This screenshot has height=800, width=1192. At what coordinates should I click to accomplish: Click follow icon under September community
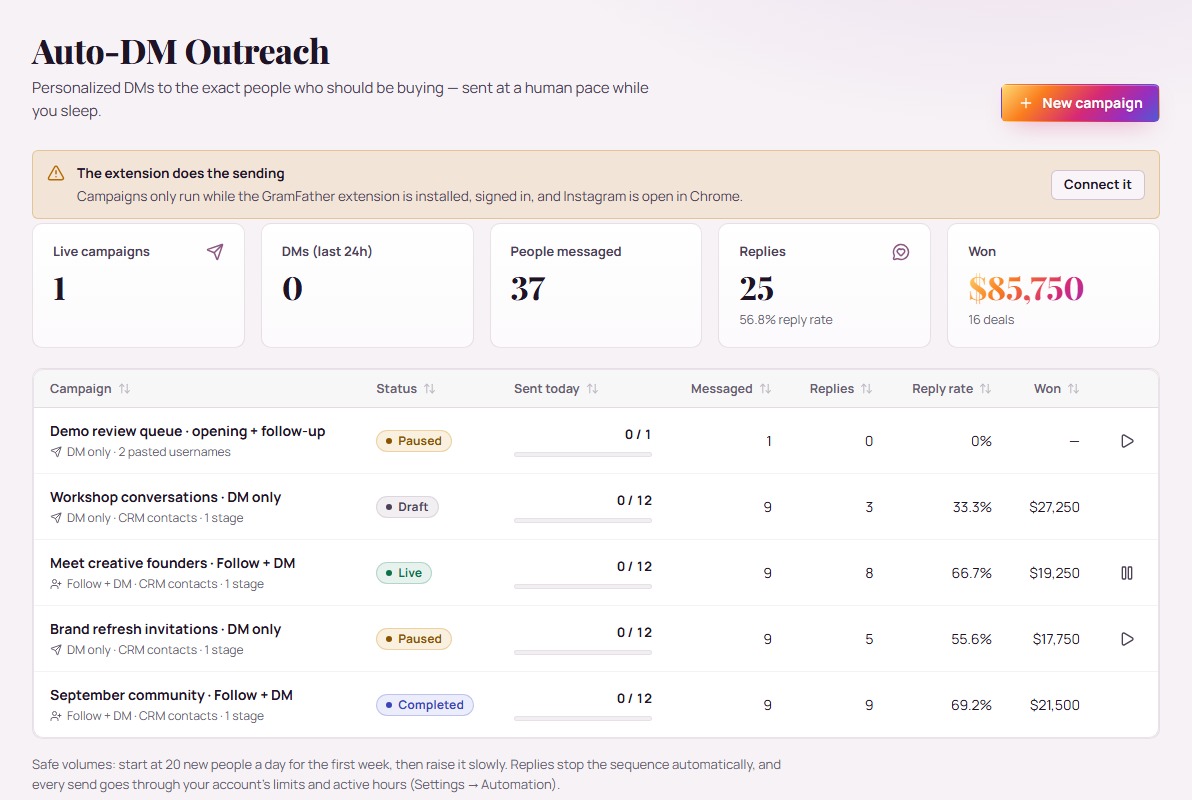[x=55, y=716]
